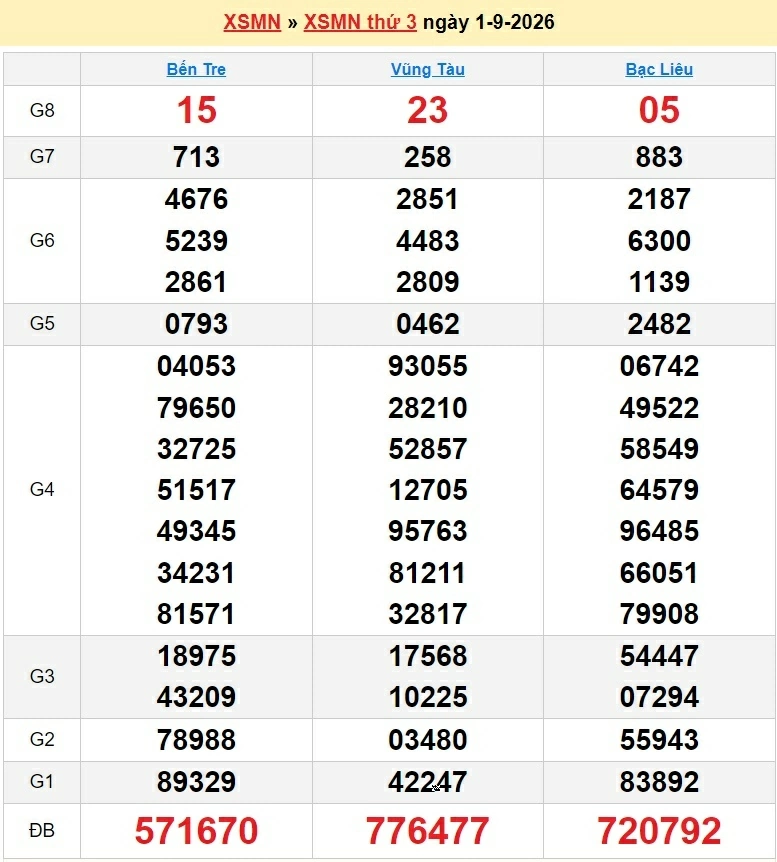Viewport: 777px width, 862px height.
Task: Select Bến Tre G1 number 89329
Action: click(196, 781)
